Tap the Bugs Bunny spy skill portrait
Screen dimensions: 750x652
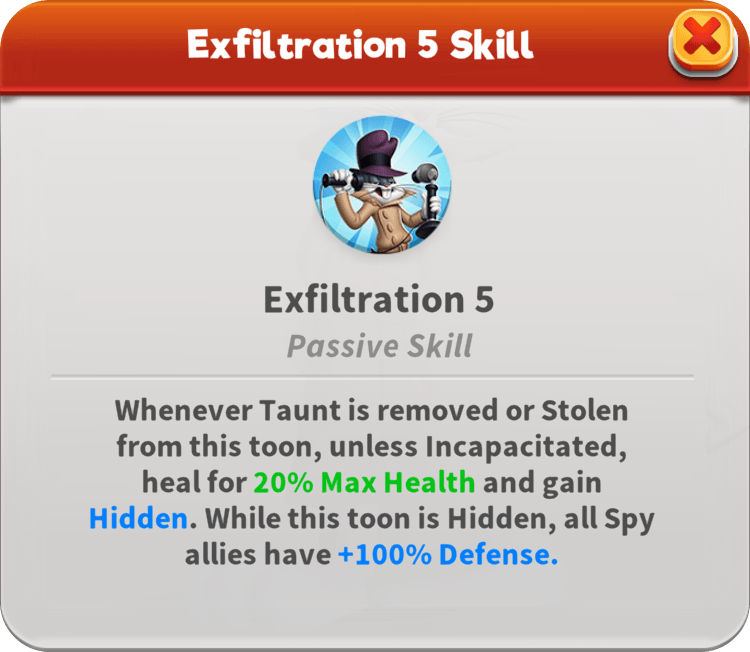(x=382, y=185)
